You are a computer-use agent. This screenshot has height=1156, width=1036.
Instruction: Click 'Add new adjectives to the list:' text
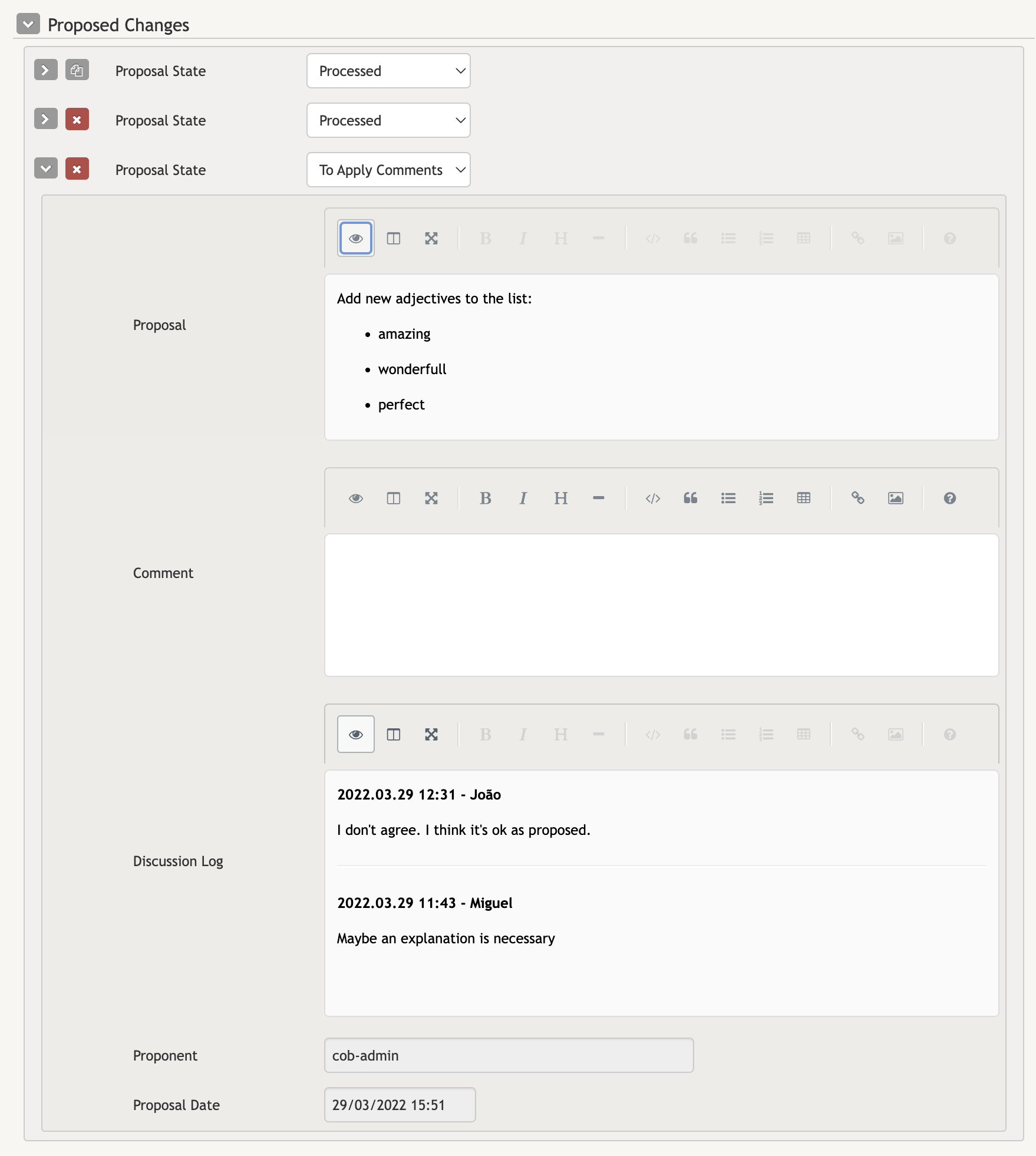point(434,299)
